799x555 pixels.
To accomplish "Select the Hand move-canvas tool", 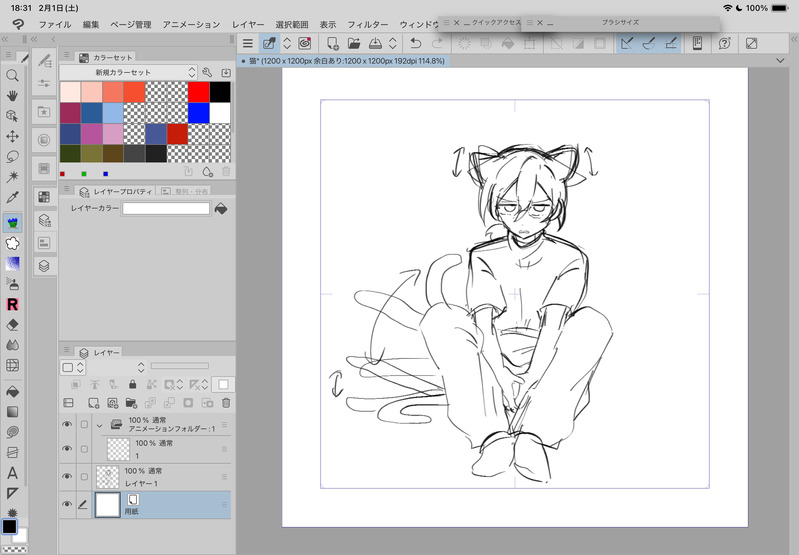I will pyautogui.click(x=12, y=95).
